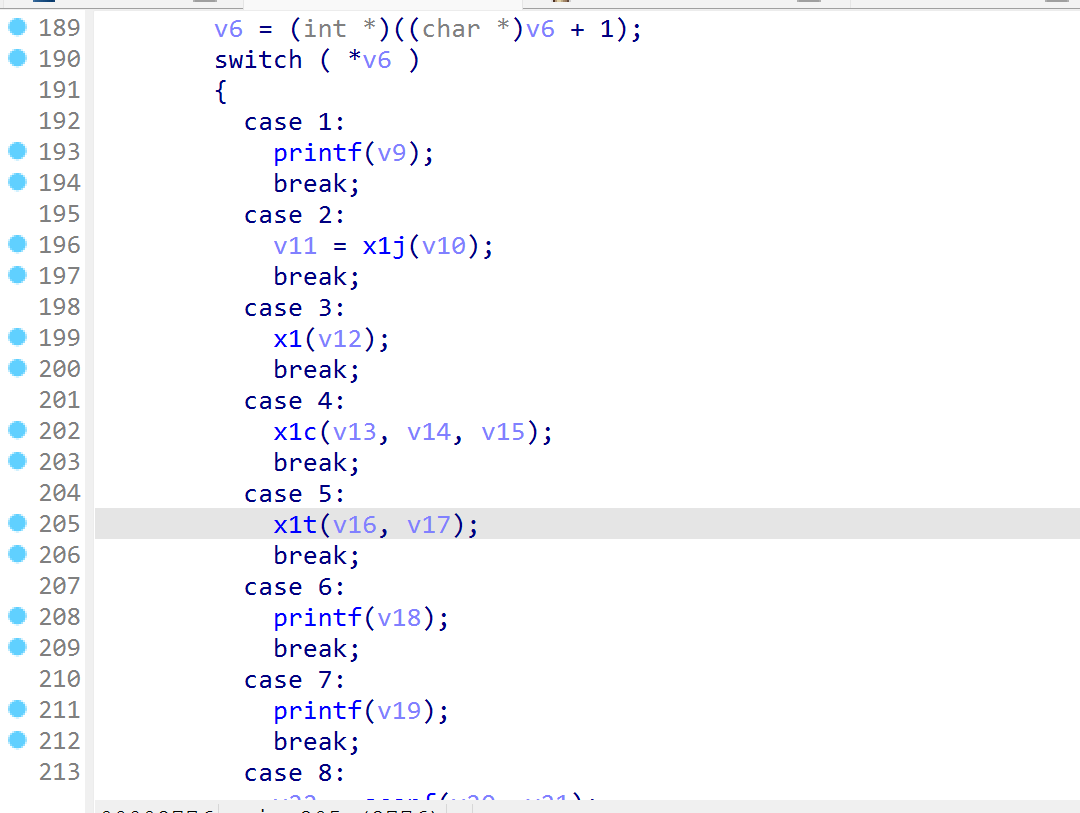This screenshot has width=1080, height=813.
Task: Enable breakpoint at line 211
Action: coord(17,710)
